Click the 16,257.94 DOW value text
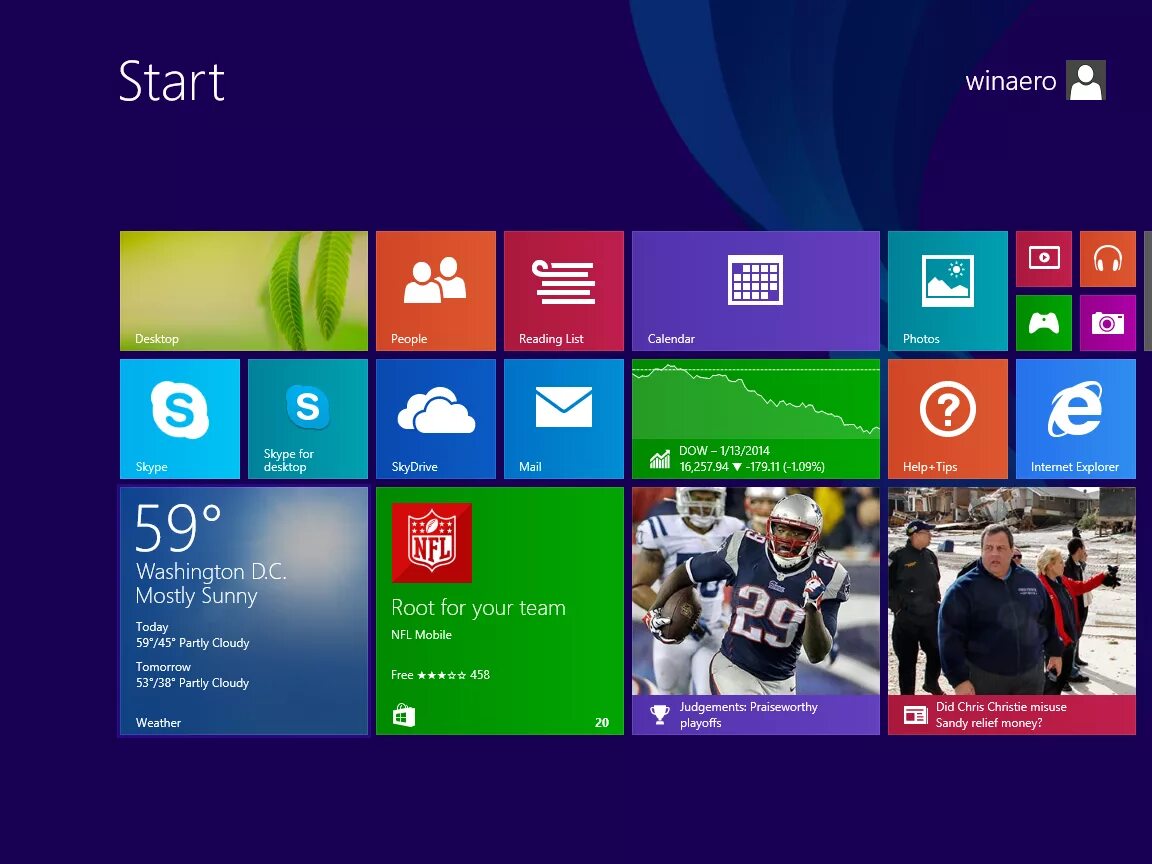The width and height of the screenshot is (1152, 864). pos(704,467)
